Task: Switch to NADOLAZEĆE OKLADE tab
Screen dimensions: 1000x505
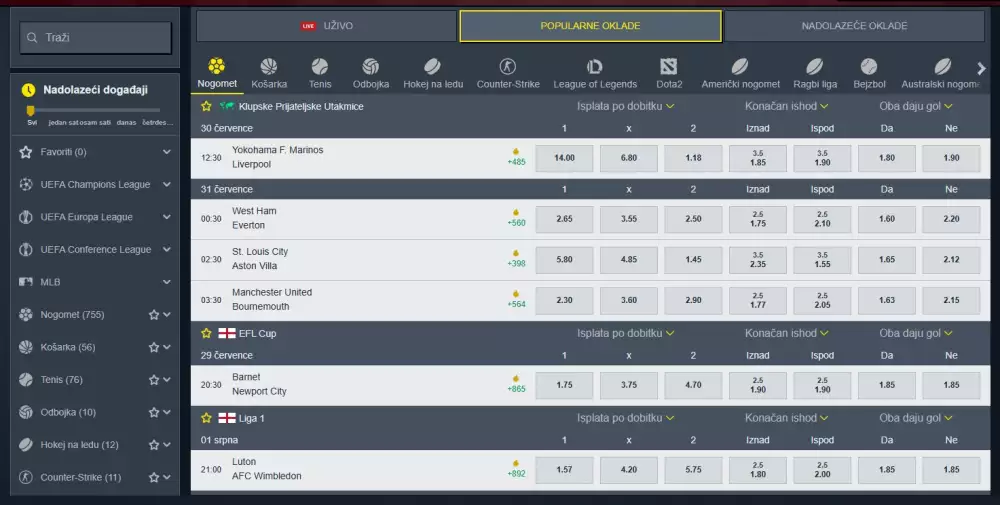Action: coord(854,26)
